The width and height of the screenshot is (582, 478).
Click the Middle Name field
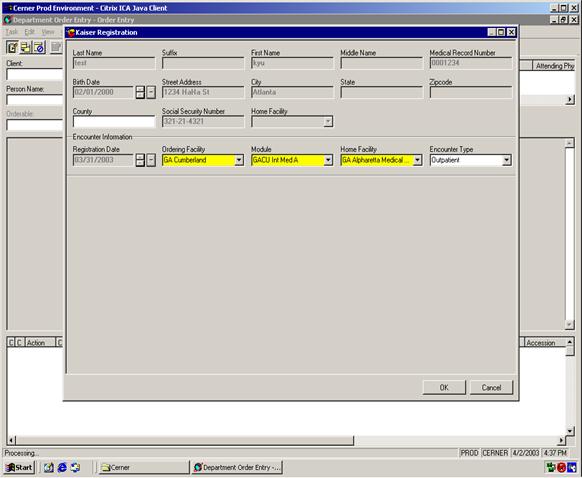tap(382, 63)
